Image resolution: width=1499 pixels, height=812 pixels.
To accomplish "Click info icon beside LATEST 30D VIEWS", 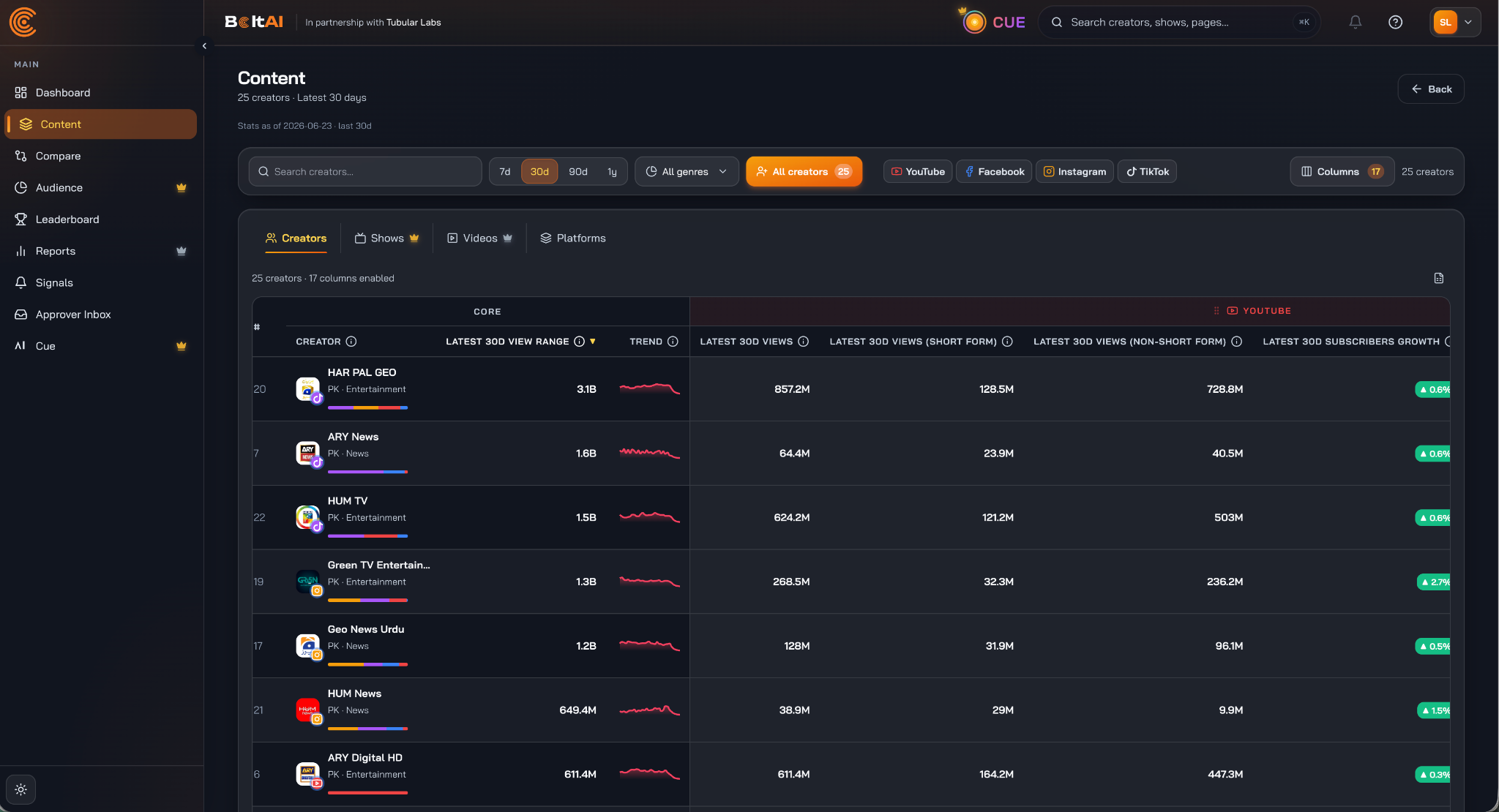I will (804, 342).
